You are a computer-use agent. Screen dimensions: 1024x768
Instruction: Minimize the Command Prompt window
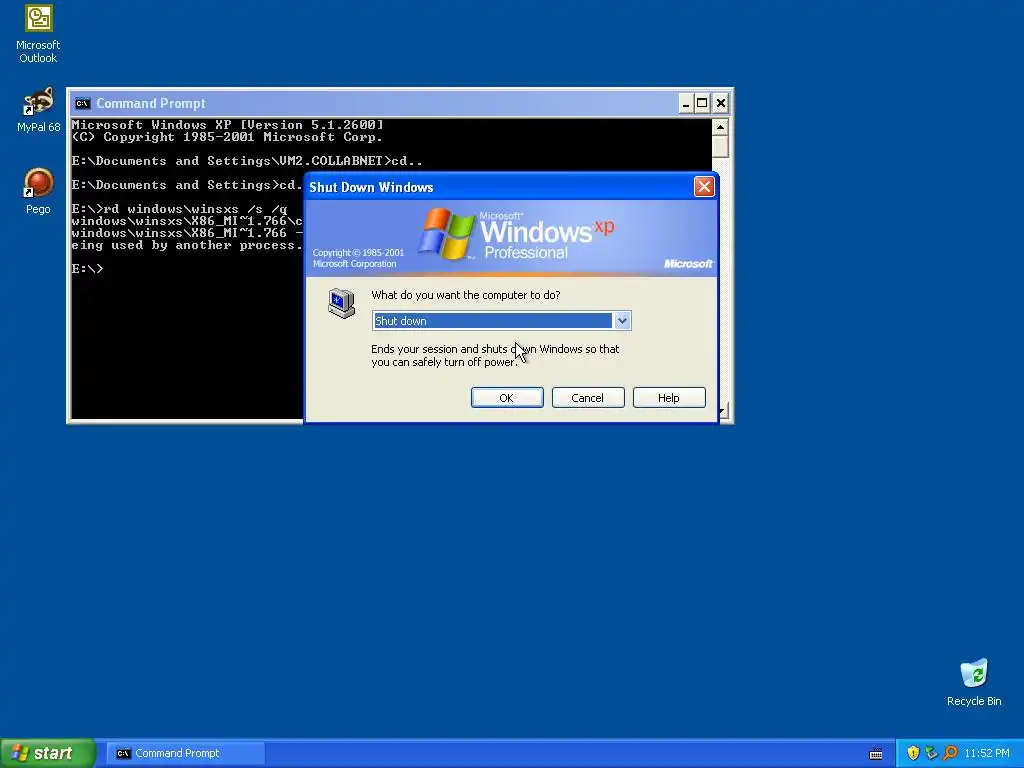coord(686,103)
